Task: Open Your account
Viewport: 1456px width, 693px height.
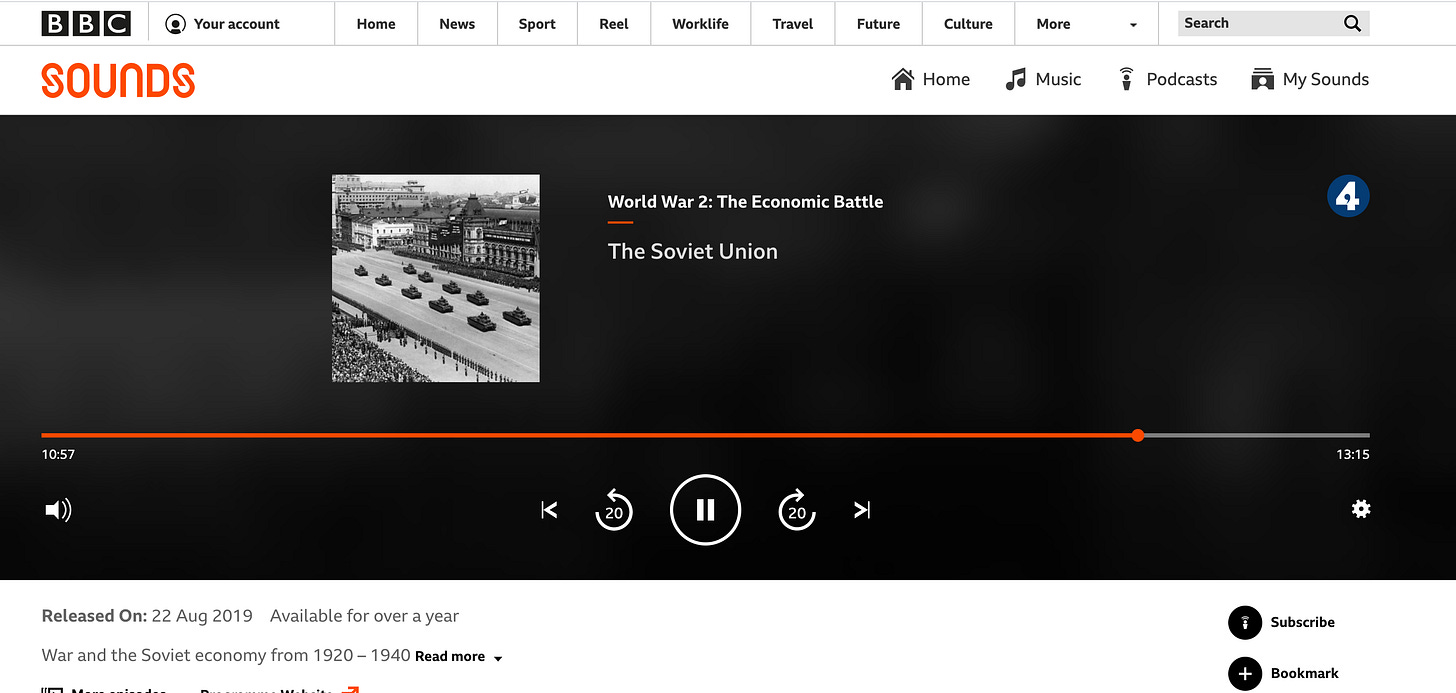Action: pos(223,24)
